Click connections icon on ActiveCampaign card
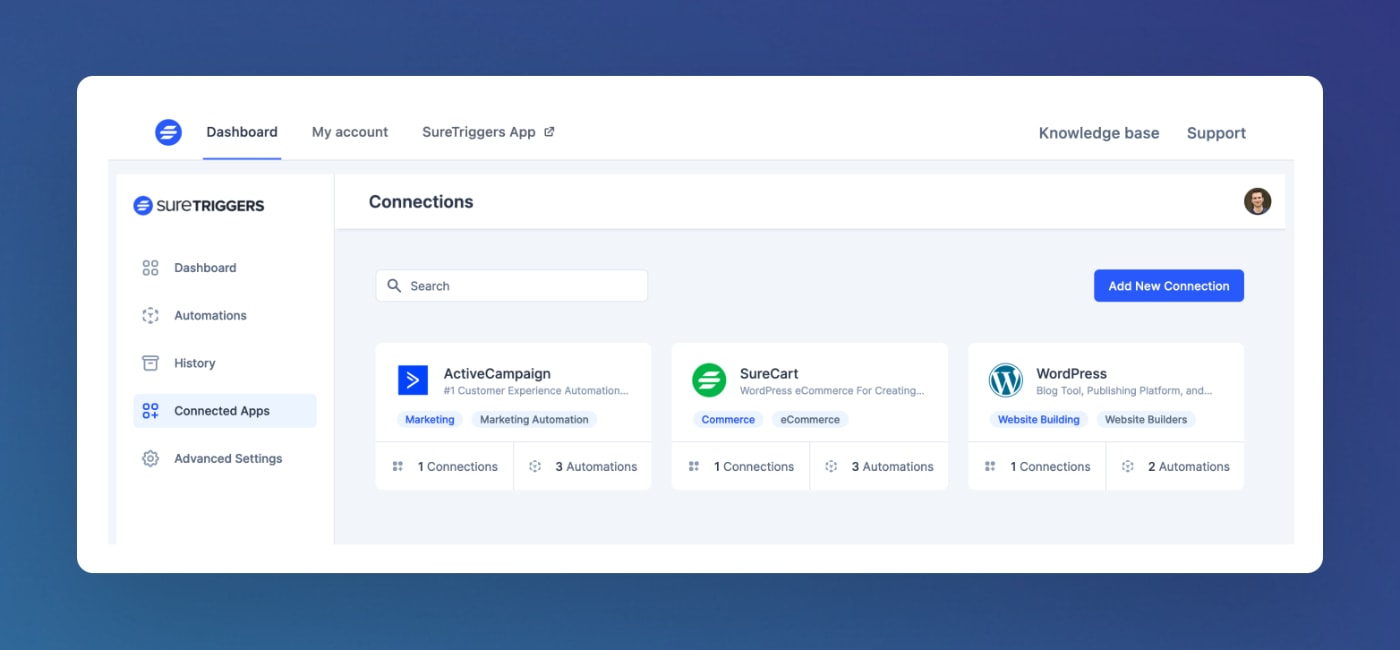This screenshot has height=650, width=1400. [397, 467]
